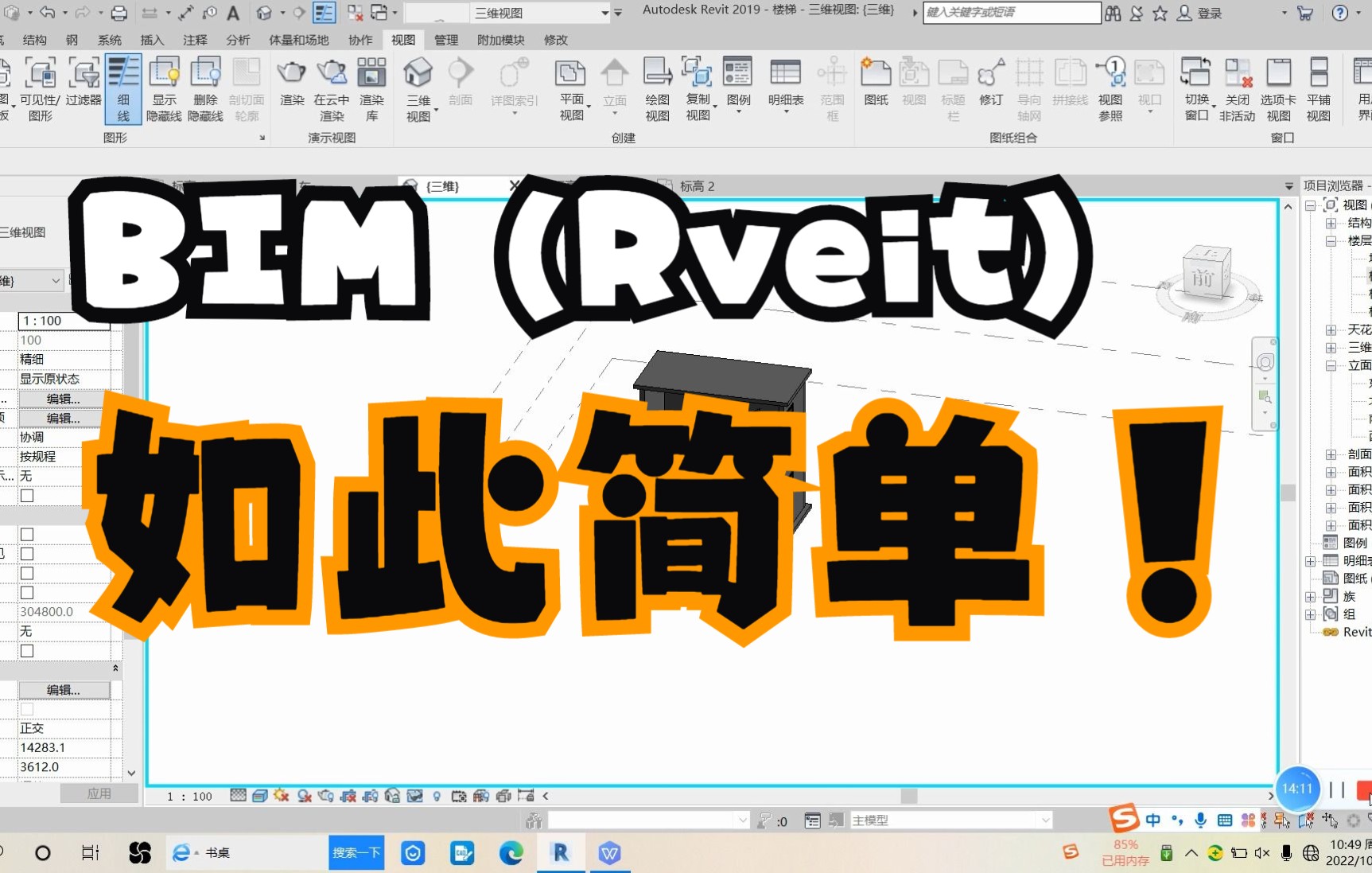Click visual style cube icon in view bar
This screenshot has width=1372, height=873.
[x=259, y=796]
